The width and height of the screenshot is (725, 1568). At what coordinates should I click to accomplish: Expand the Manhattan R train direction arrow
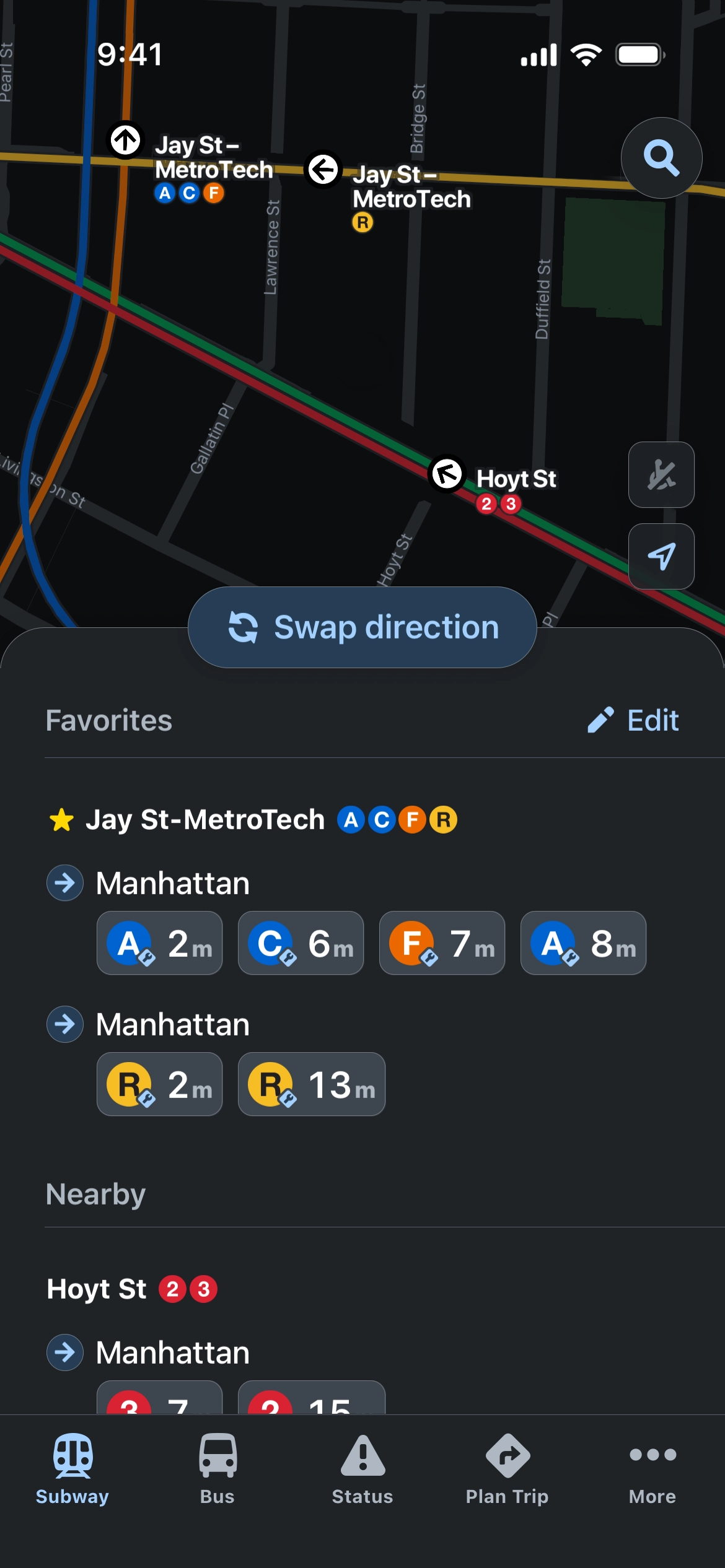coord(65,1024)
